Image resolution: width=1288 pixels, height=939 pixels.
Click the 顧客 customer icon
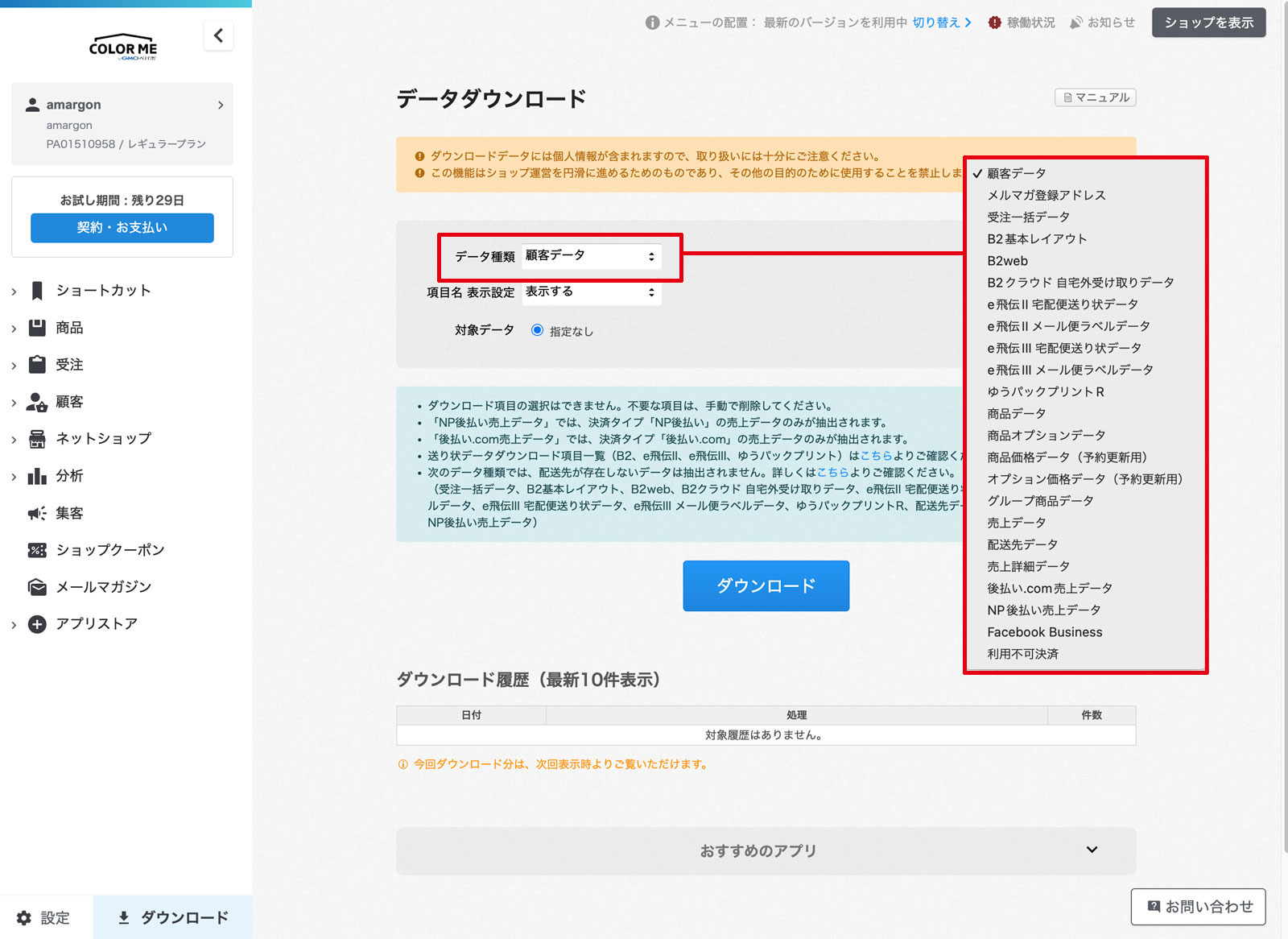(37, 402)
